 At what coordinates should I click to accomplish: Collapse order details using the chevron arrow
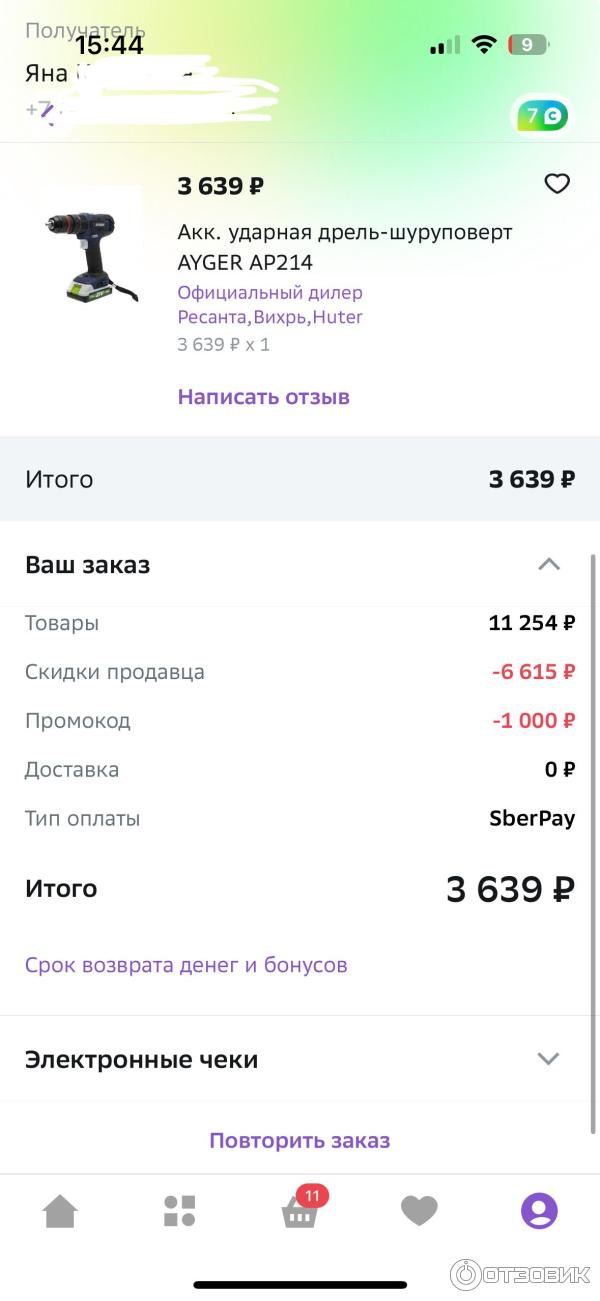coord(548,564)
